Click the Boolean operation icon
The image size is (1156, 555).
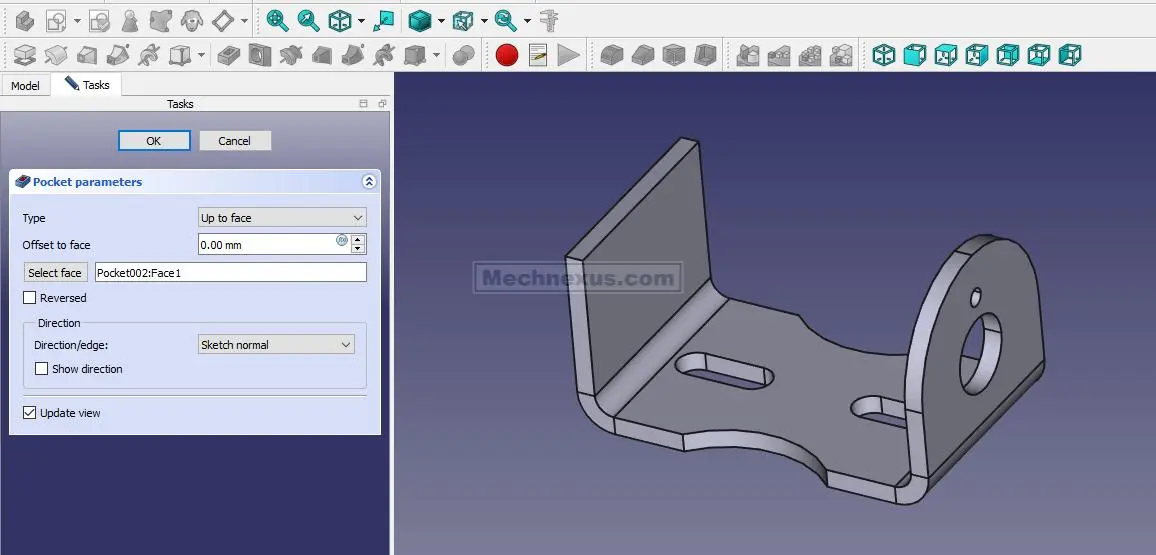pos(463,55)
